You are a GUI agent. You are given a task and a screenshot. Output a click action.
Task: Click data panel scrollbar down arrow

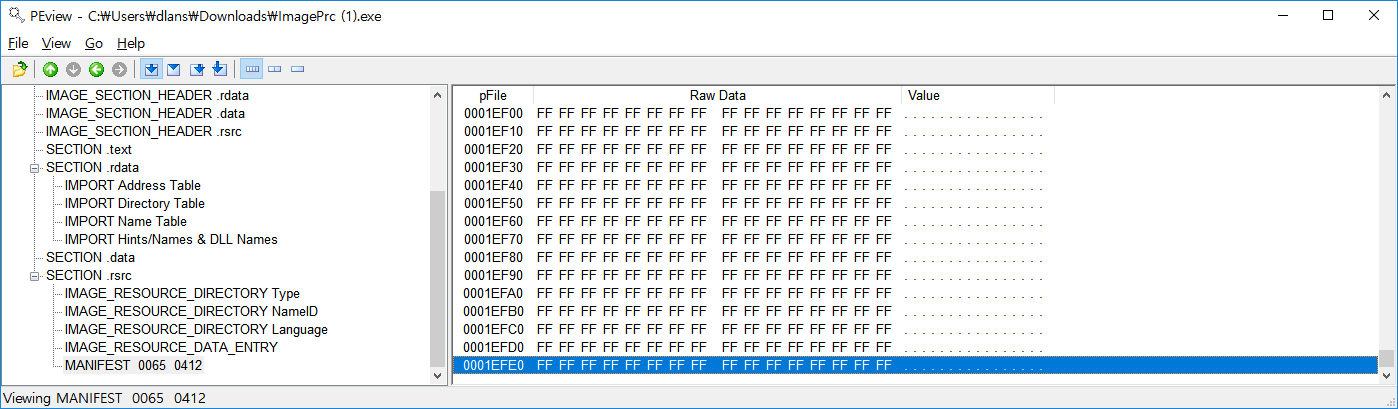tap(1386, 375)
